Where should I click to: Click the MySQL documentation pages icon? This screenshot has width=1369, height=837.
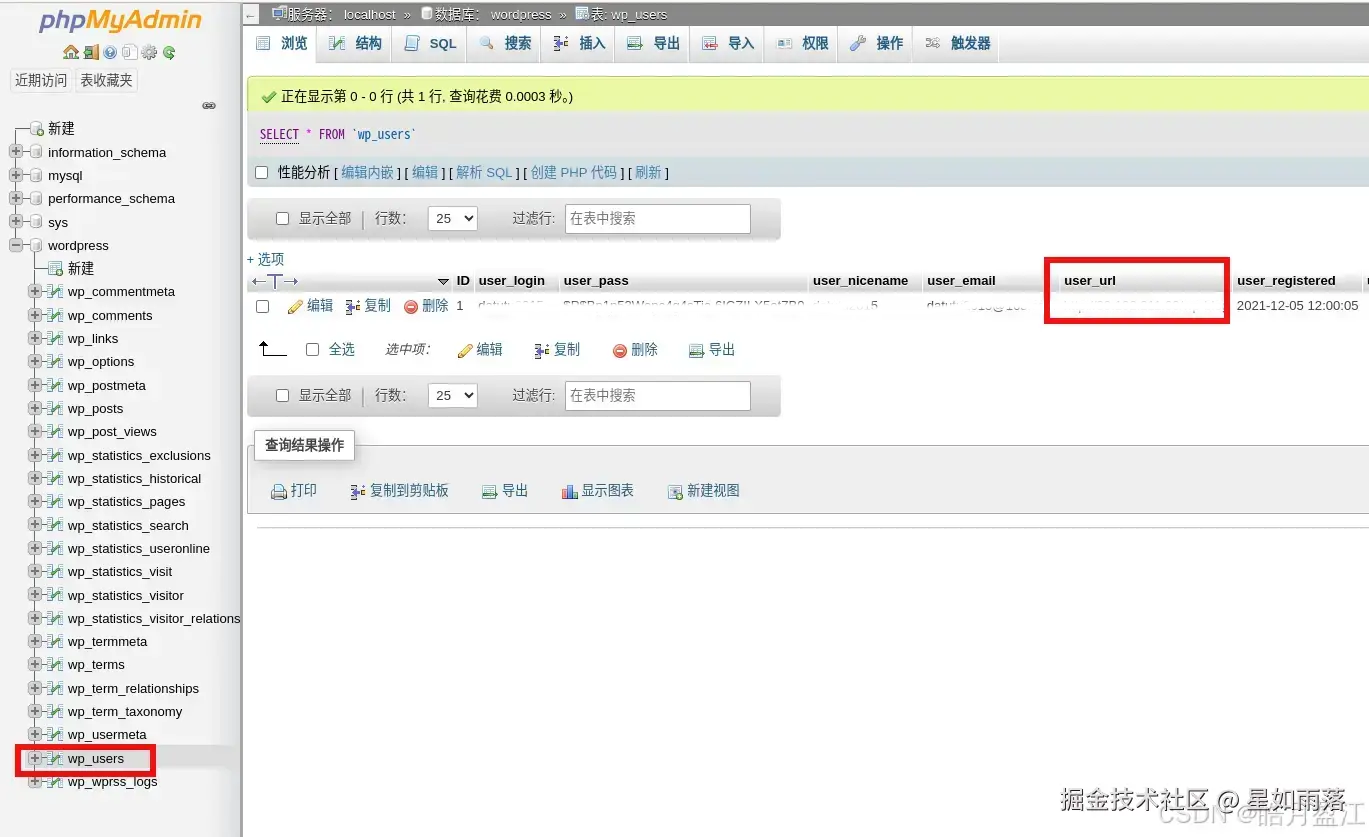tap(129, 52)
